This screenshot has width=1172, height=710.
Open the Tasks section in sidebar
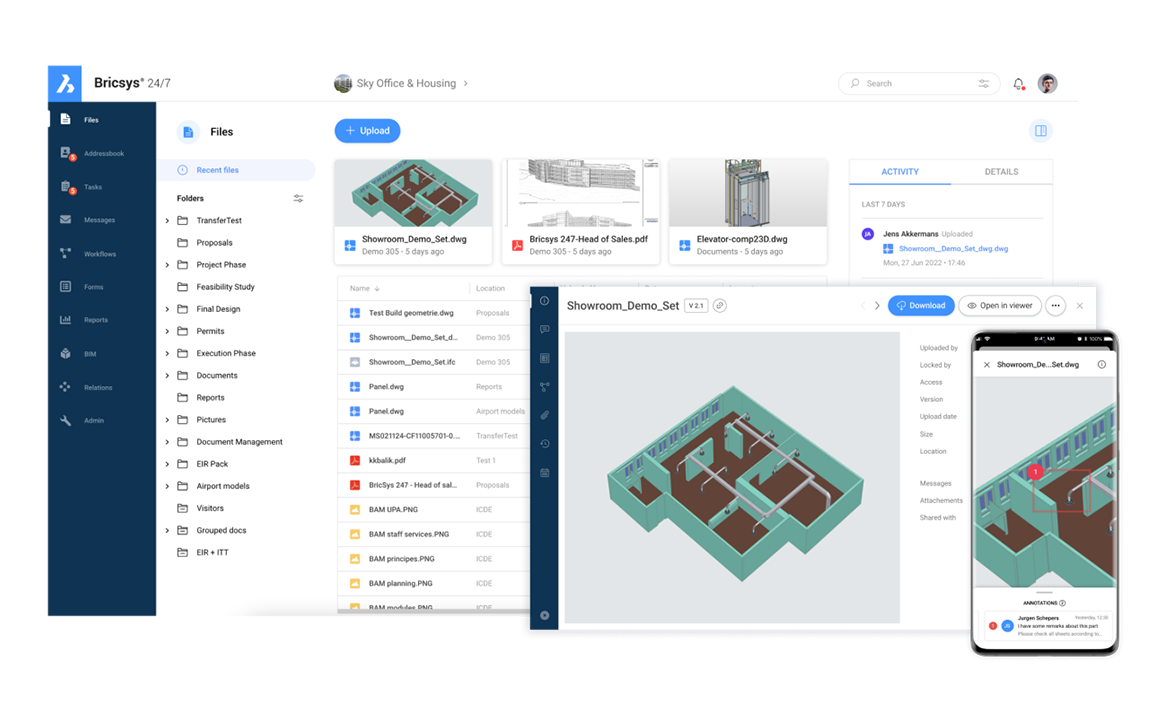(88, 186)
